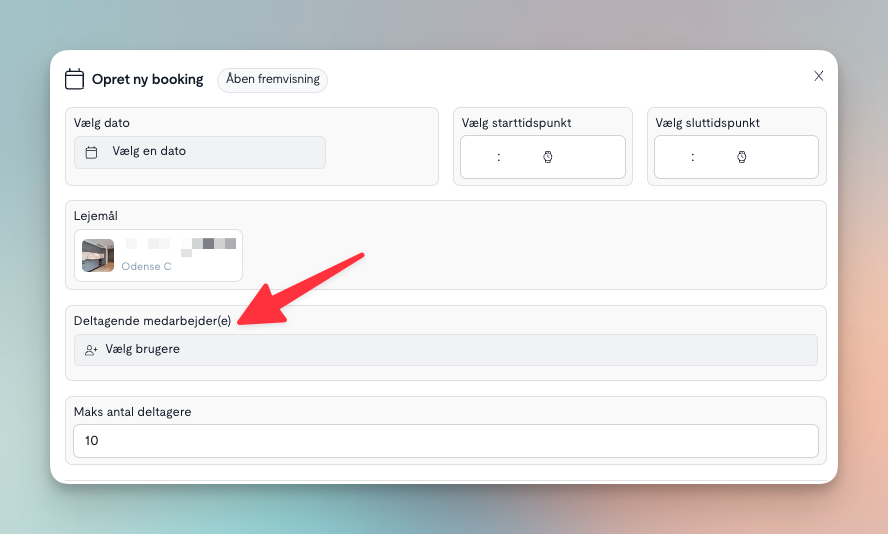
Task: Click the small calendar icon in date field
Action: [91, 152]
